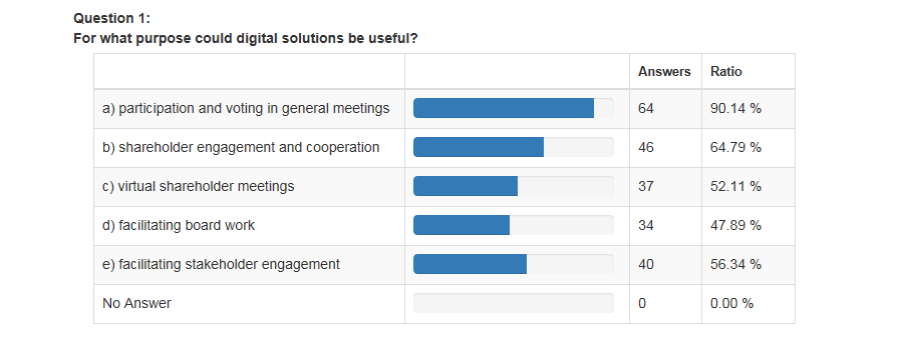
Task: Click the answer count 46
Action: tap(646, 148)
